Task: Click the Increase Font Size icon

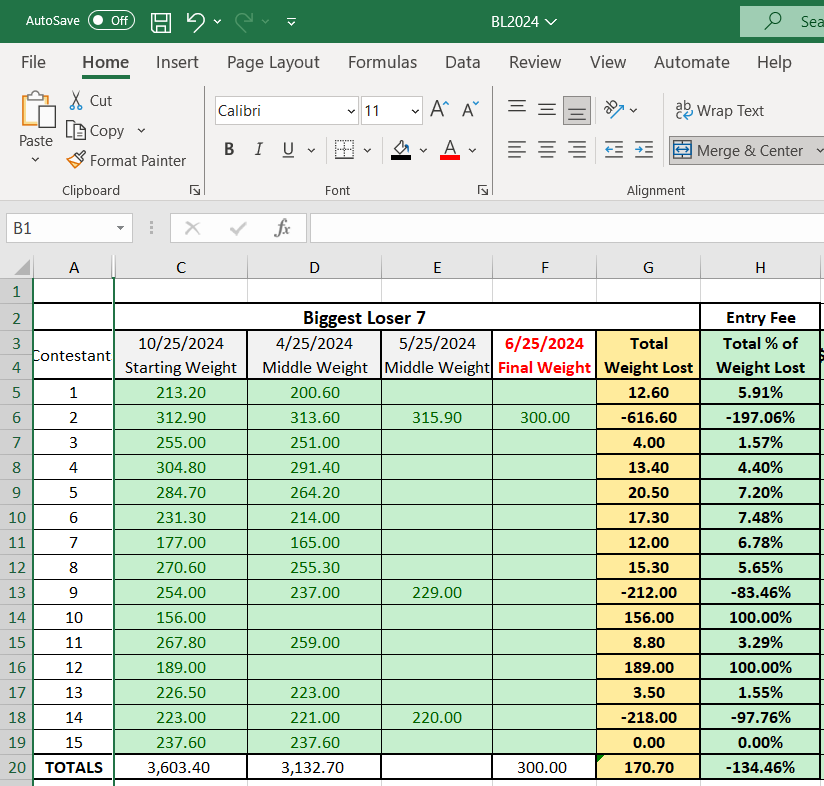Action: pos(437,110)
